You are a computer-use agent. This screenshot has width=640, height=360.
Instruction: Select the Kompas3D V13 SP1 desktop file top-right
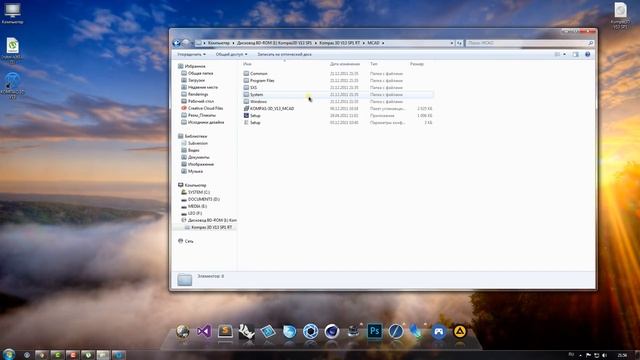click(620, 15)
